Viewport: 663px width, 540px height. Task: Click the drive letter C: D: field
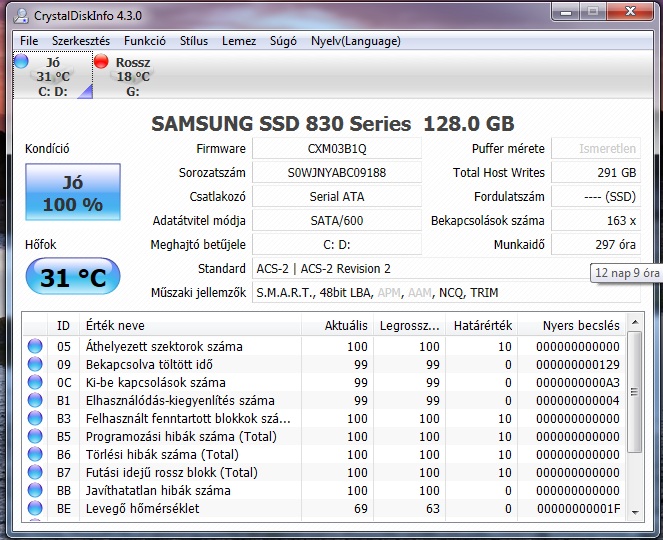click(337, 244)
